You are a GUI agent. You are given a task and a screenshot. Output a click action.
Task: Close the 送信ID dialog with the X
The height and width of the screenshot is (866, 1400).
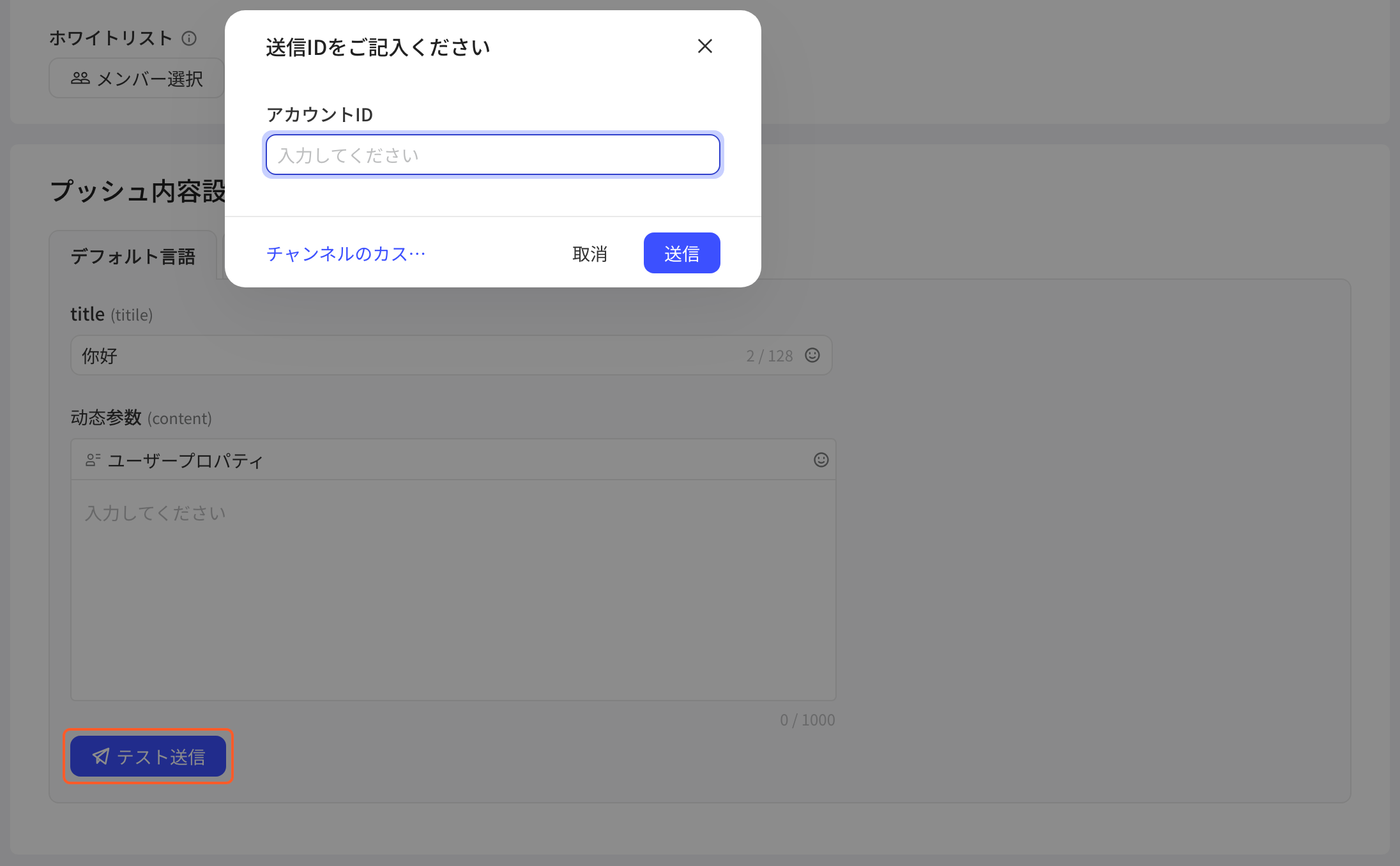coord(704,46)
